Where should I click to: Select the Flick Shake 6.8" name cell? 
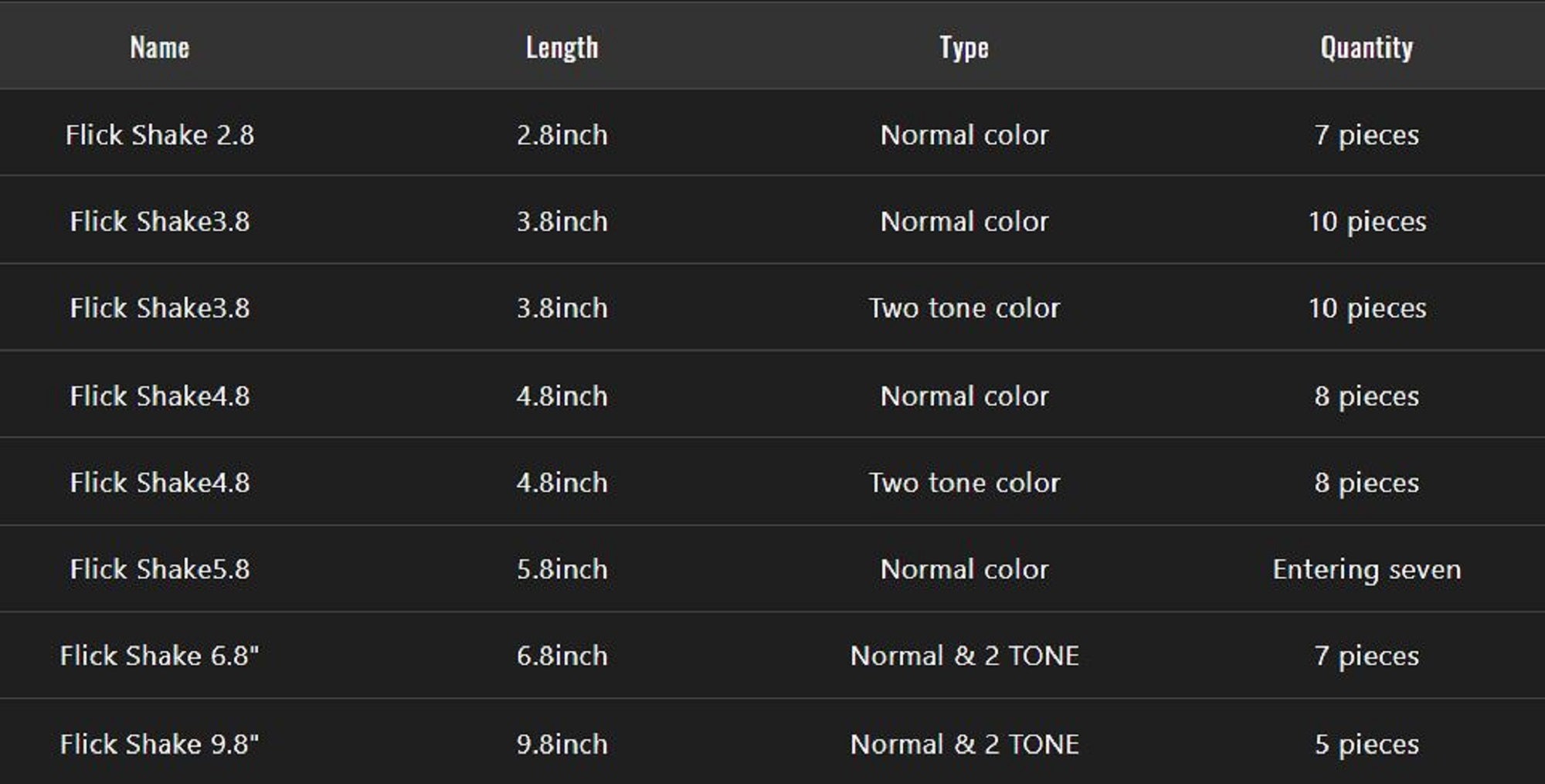[160, 656]
